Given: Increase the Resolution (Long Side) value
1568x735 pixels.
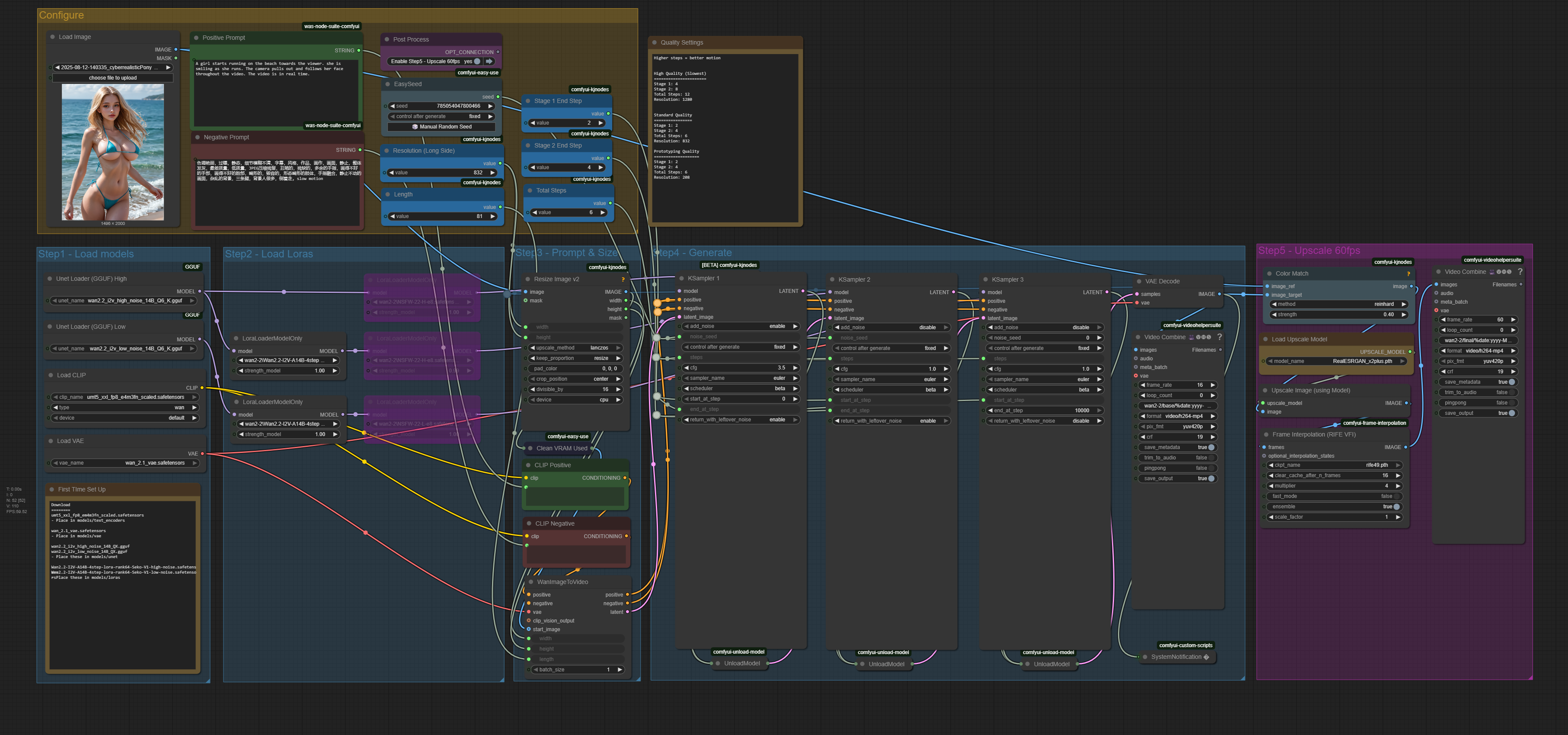Looking at the screenshot, I should point(492,173).
